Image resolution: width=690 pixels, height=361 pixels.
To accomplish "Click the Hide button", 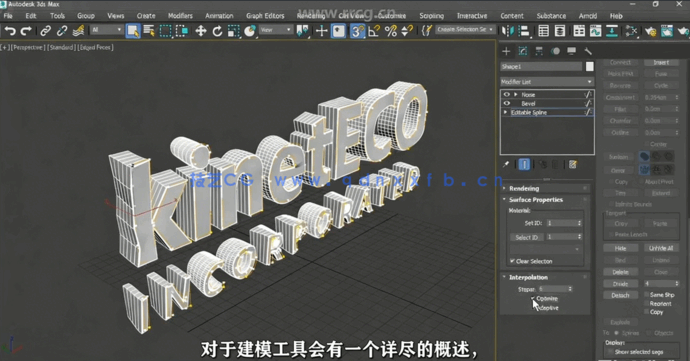I will (x=620, y=248).
